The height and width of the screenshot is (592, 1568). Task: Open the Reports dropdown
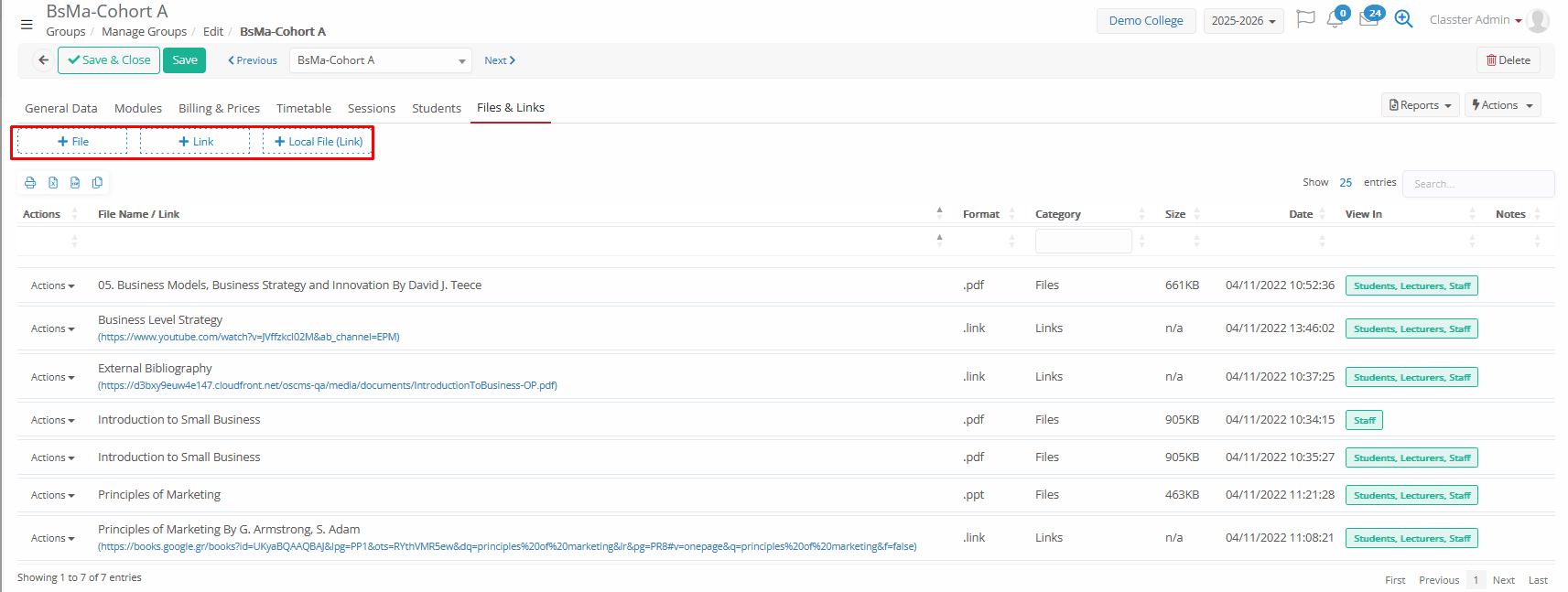tap(1420, 105)
